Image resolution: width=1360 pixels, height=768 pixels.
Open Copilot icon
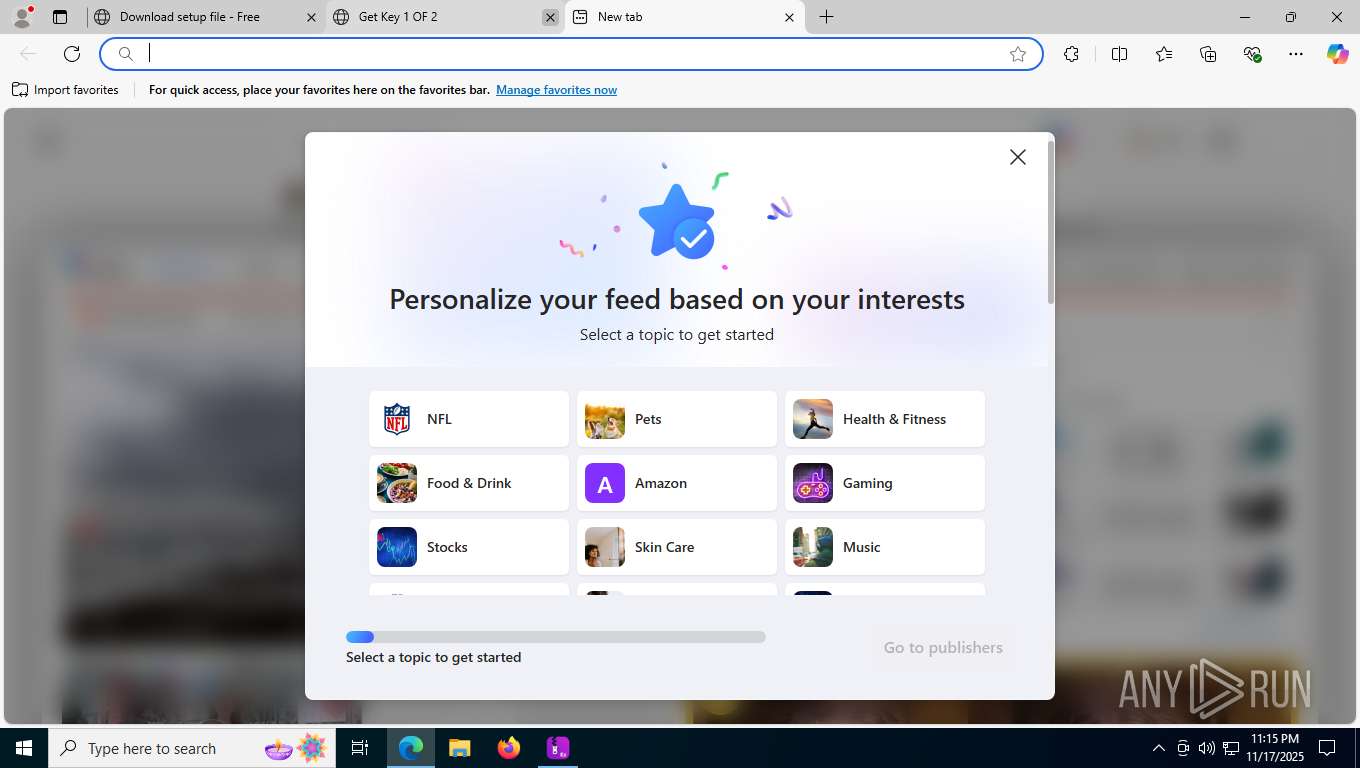pyautogui.click(x=1338, y=54)
